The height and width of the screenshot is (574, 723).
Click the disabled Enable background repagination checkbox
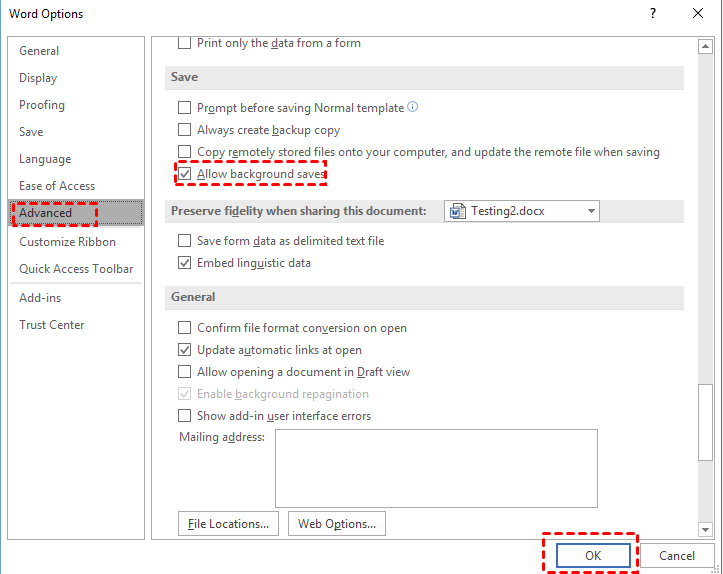pos(184,394)
